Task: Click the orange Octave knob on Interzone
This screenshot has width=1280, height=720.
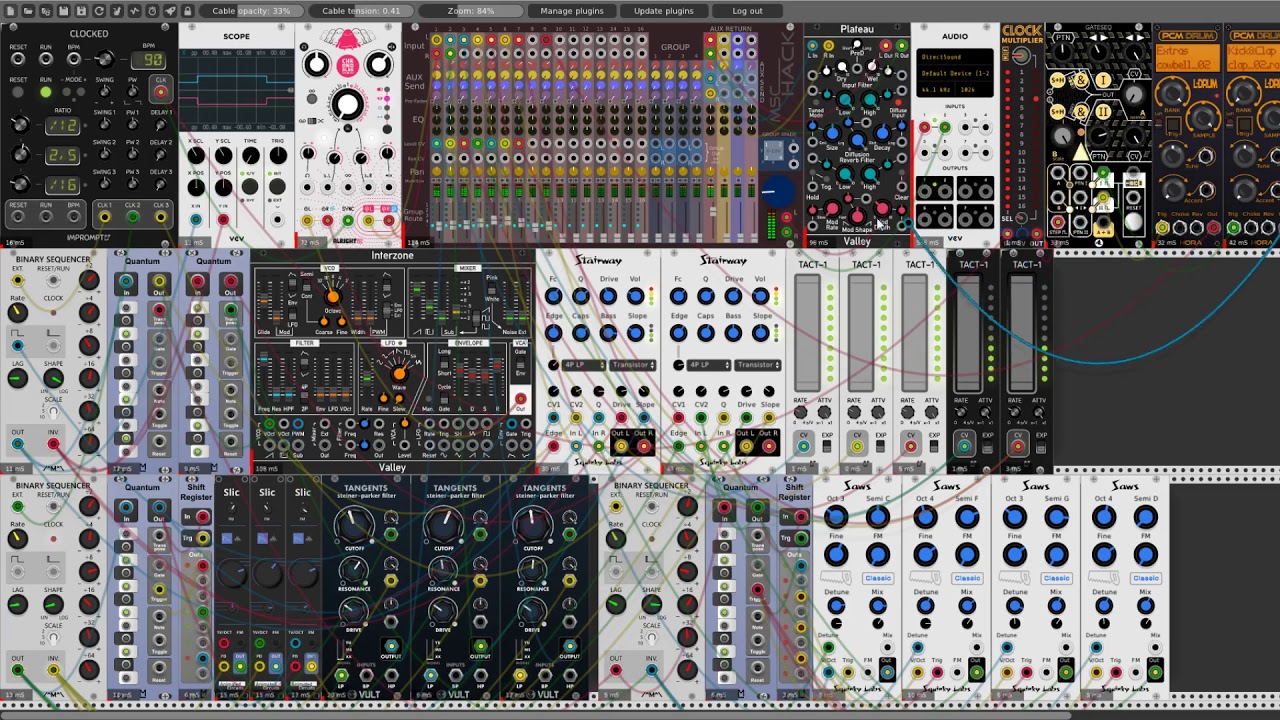Action: pyautogui.click(x=333, y=296)
